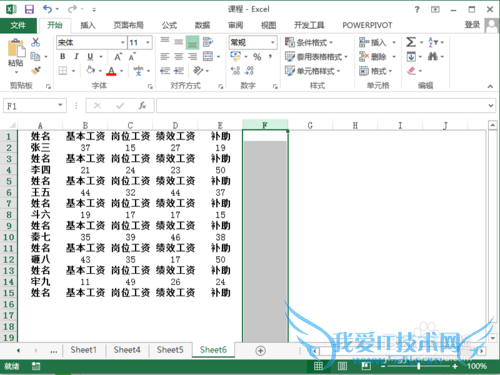Click the Paste clipboard icon
This screenshot has width=500, height=375.
(16, 48)
